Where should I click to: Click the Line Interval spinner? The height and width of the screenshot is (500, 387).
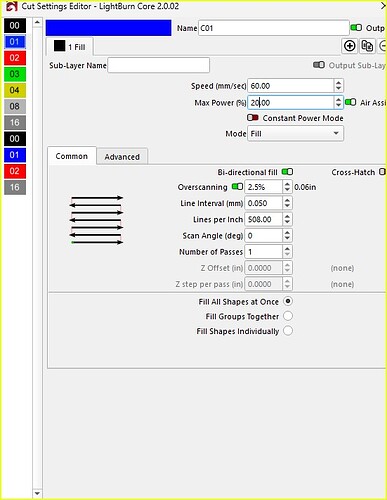[x=287, y=203]
